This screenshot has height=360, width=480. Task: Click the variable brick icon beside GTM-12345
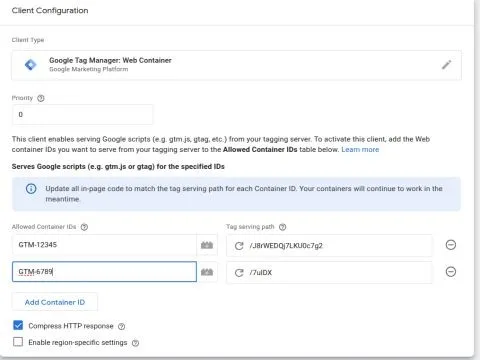point(207,245)
